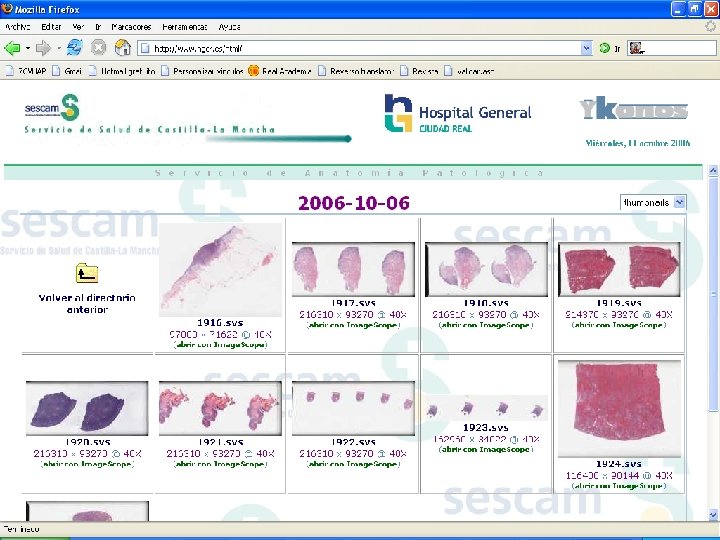This screenshot has height=540, width=720.
Task: Click the Firefox activity throbber icon
Action: [711, 27]
